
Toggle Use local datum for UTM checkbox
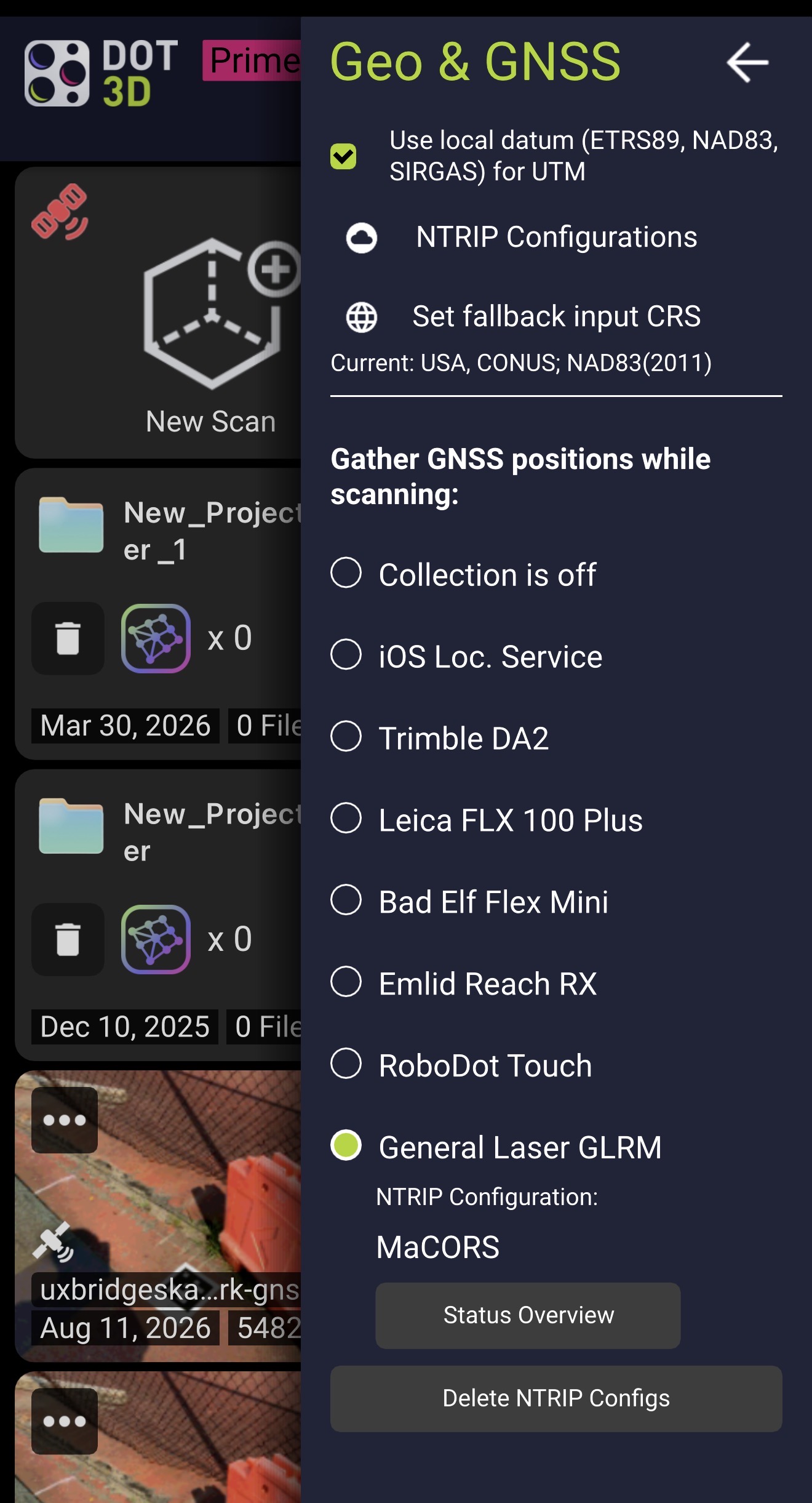[343, 156]
